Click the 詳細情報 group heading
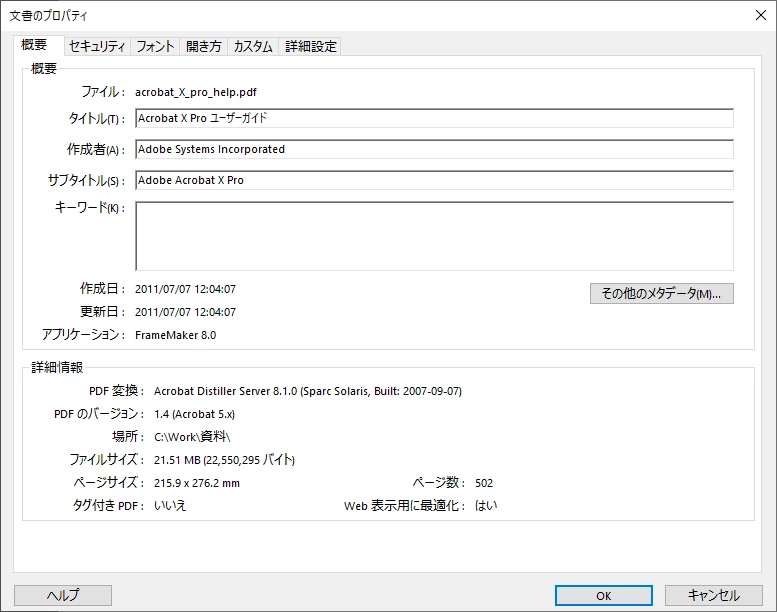777x612 pixels. [57, 367]
